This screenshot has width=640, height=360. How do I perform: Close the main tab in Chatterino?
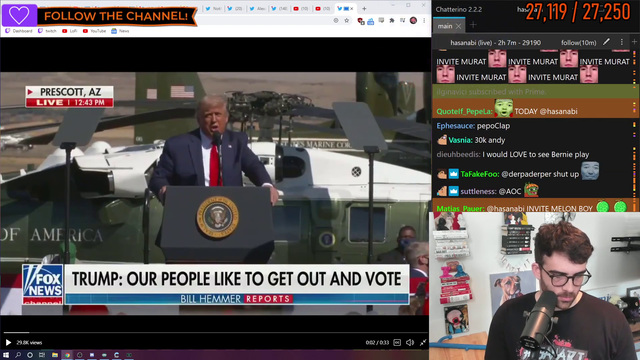pyautogui.click(x=458, y=26)
